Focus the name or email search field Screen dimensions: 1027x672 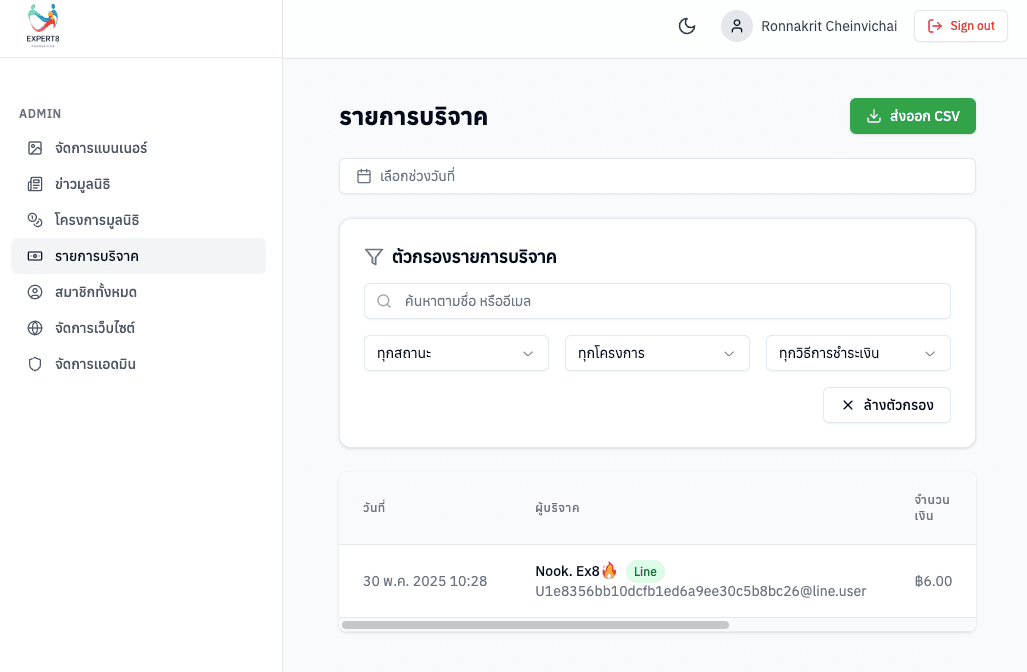[x=657, y=301]
